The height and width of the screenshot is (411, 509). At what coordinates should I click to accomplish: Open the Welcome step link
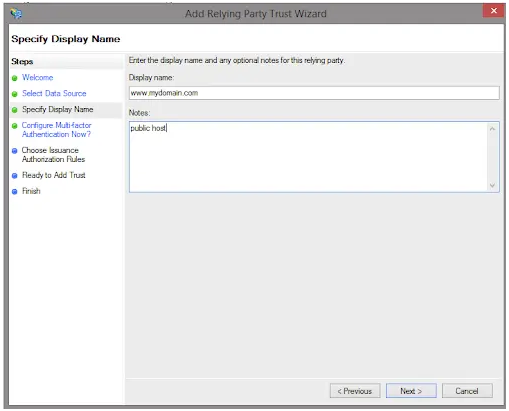[38, 77]
